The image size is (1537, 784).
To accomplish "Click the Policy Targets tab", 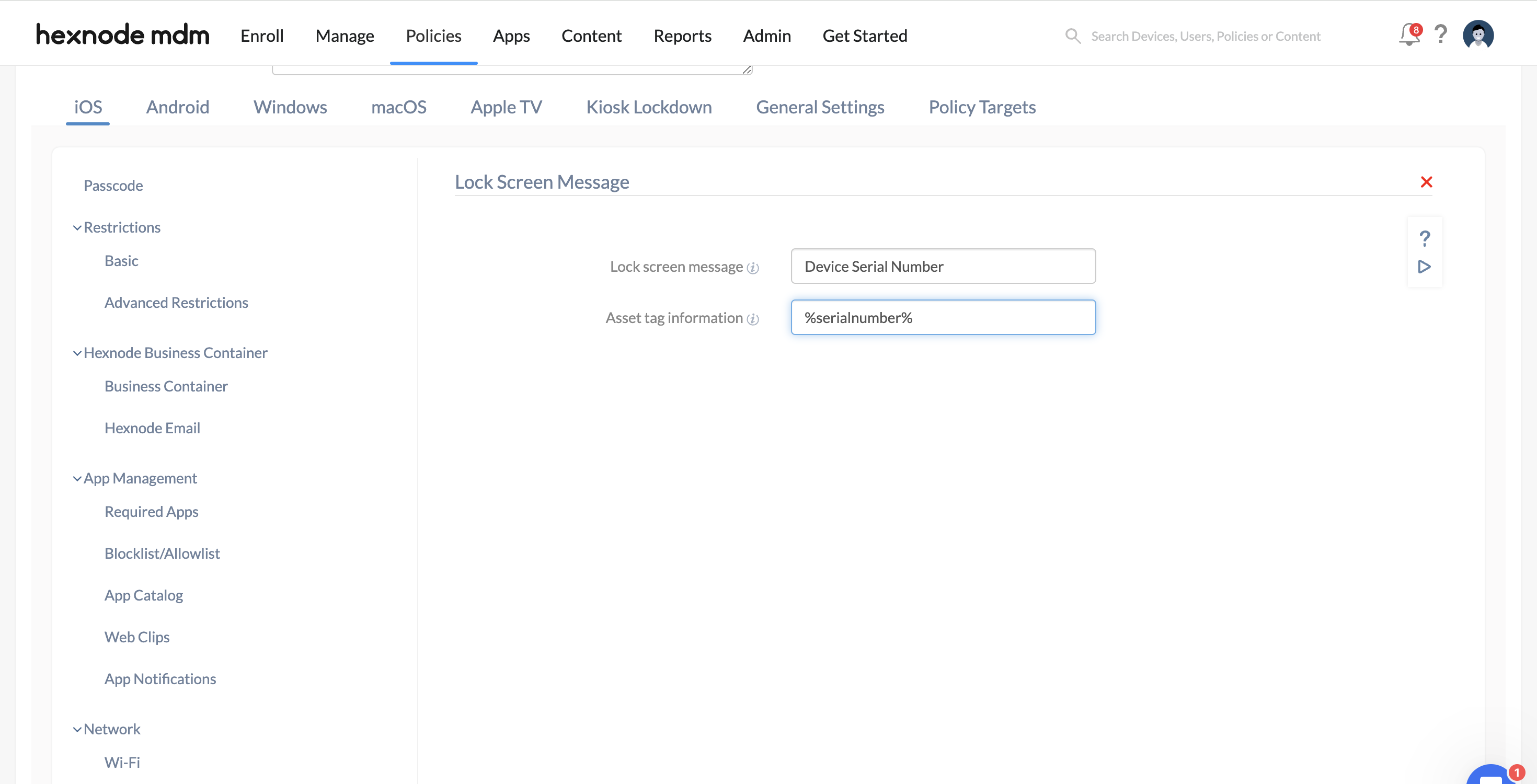I will pyautogui.click(x=982, y=106).
